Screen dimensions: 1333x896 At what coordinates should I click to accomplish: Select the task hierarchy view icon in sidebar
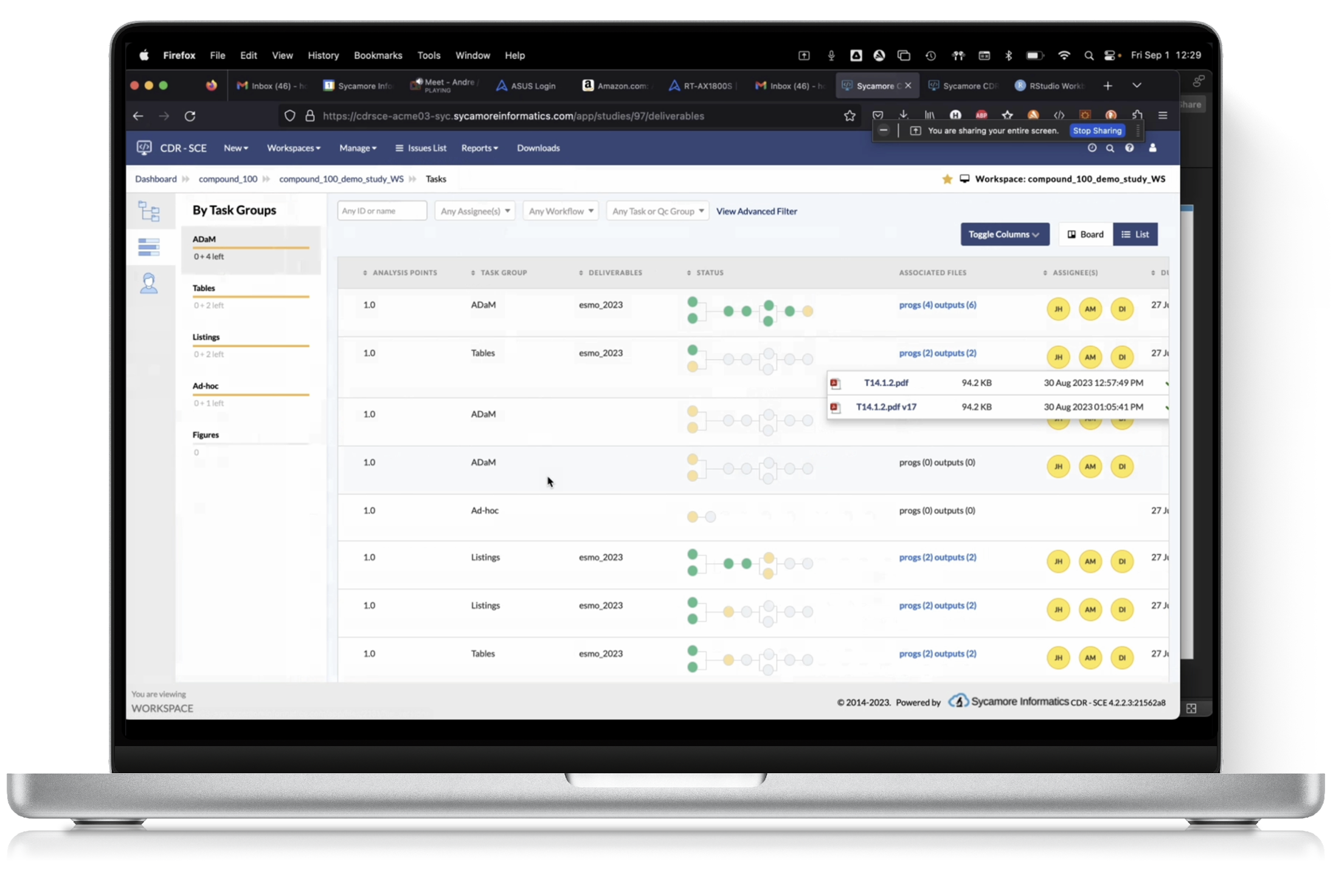pyautogui.click(x=150, y=211)
